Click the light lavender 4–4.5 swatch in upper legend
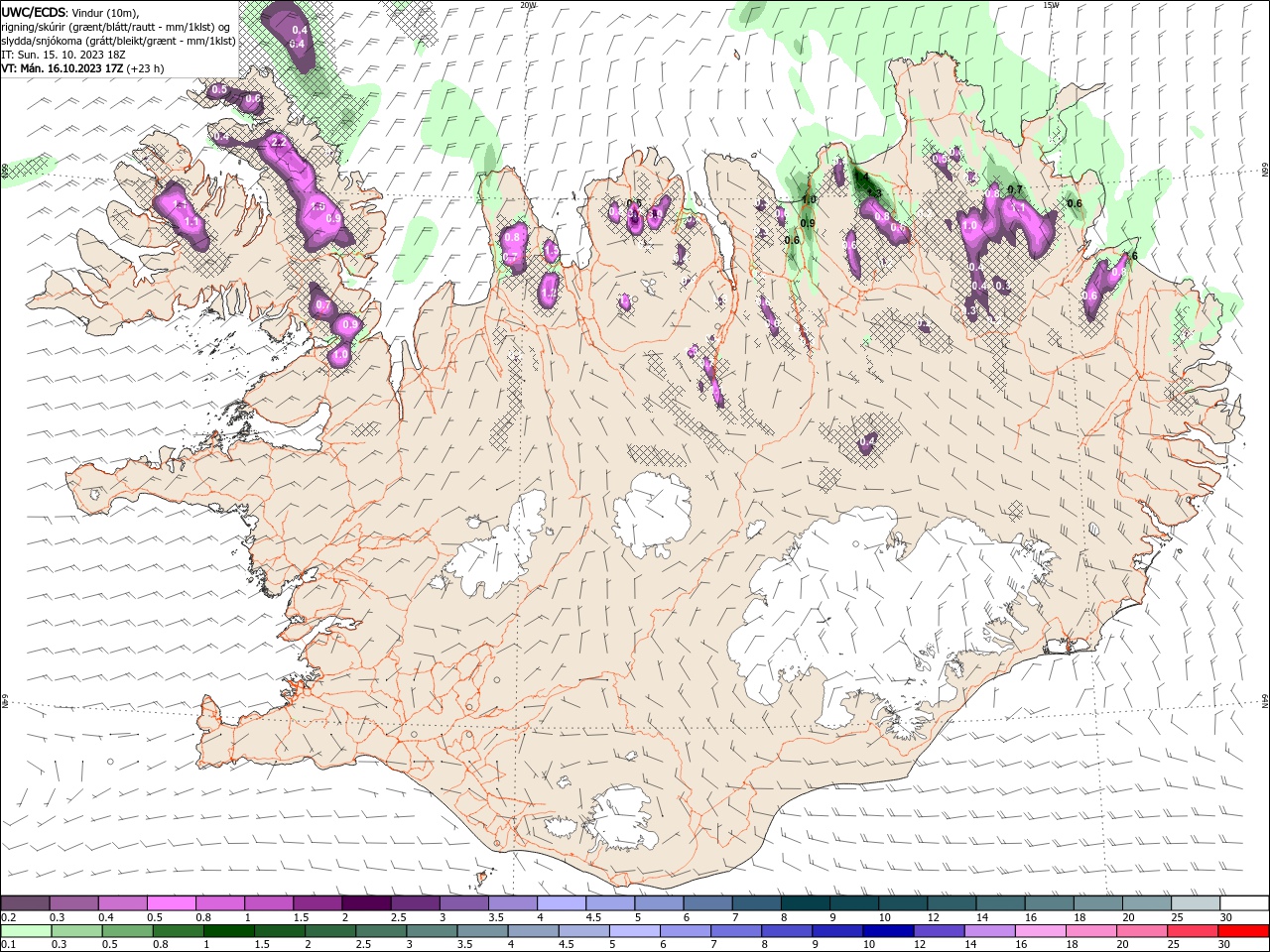 [562, 903]
